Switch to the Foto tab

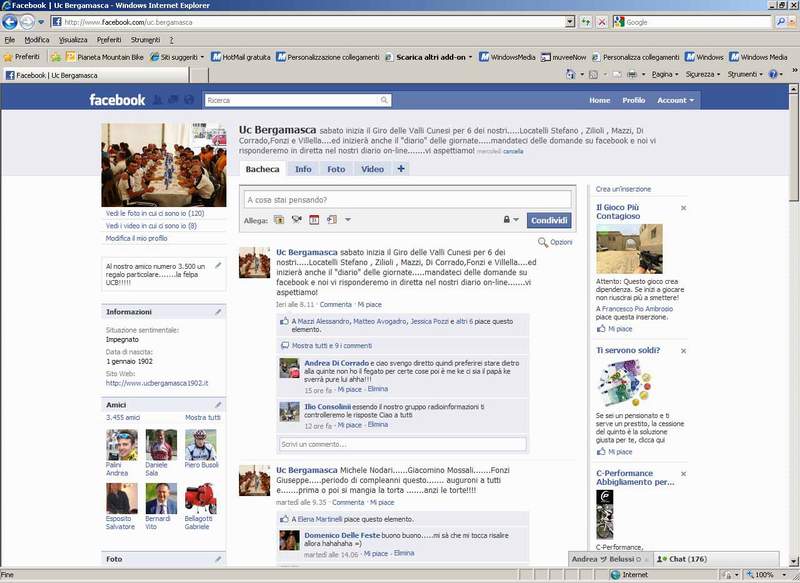tap(336, 169)
